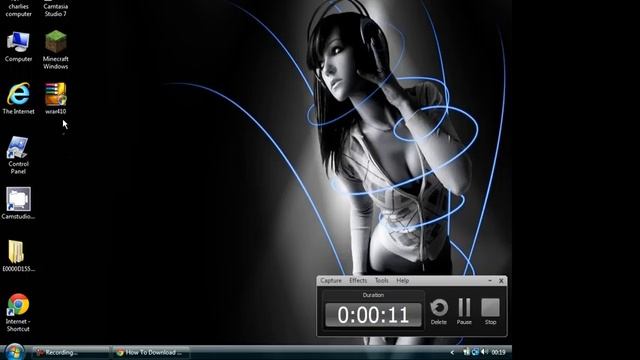Image resolution: width=640 pixels, height=360 pixels.
Task: Select the Minecraft Windows desktop icon
Action: 56,49
